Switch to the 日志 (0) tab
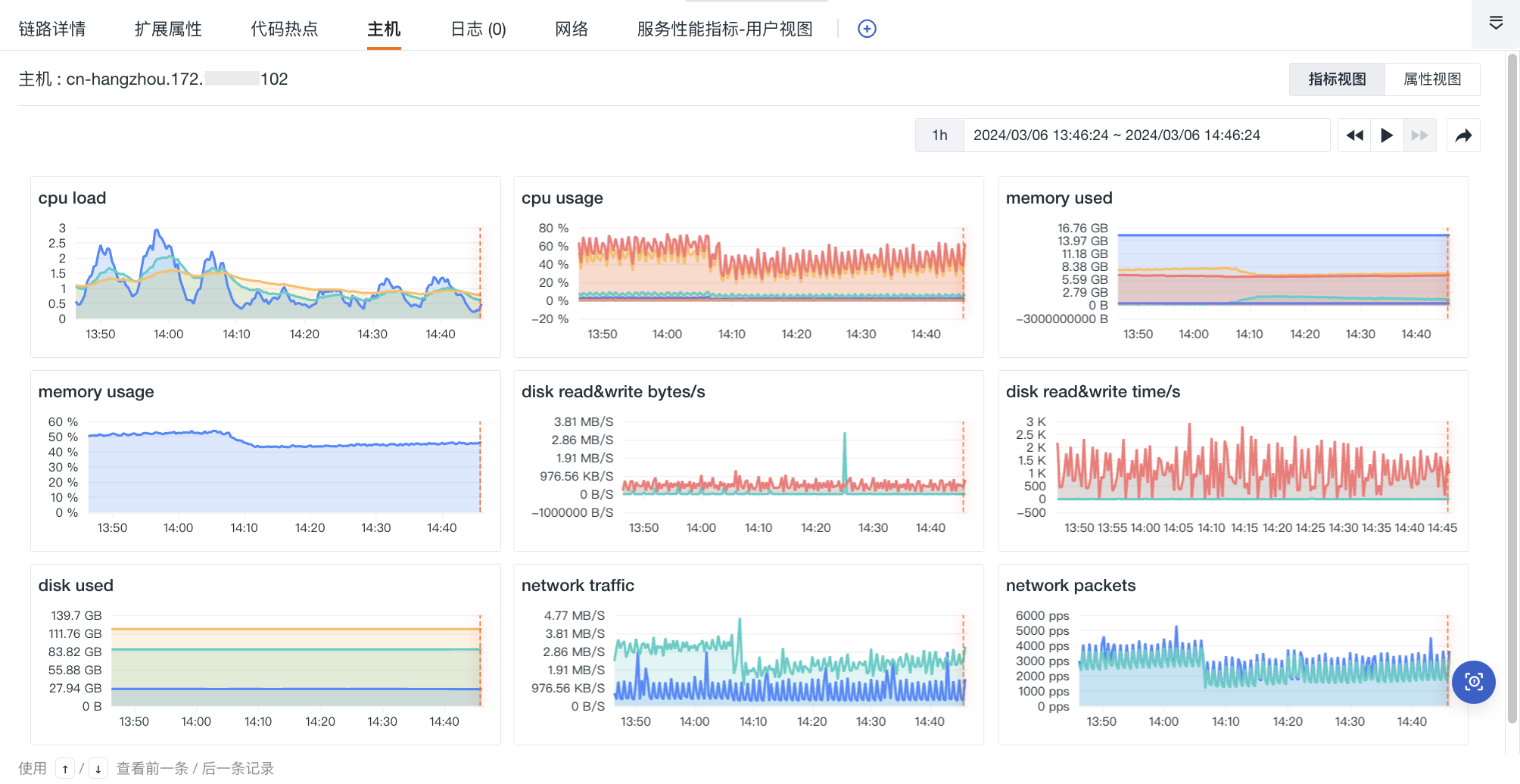 (478, 29)
